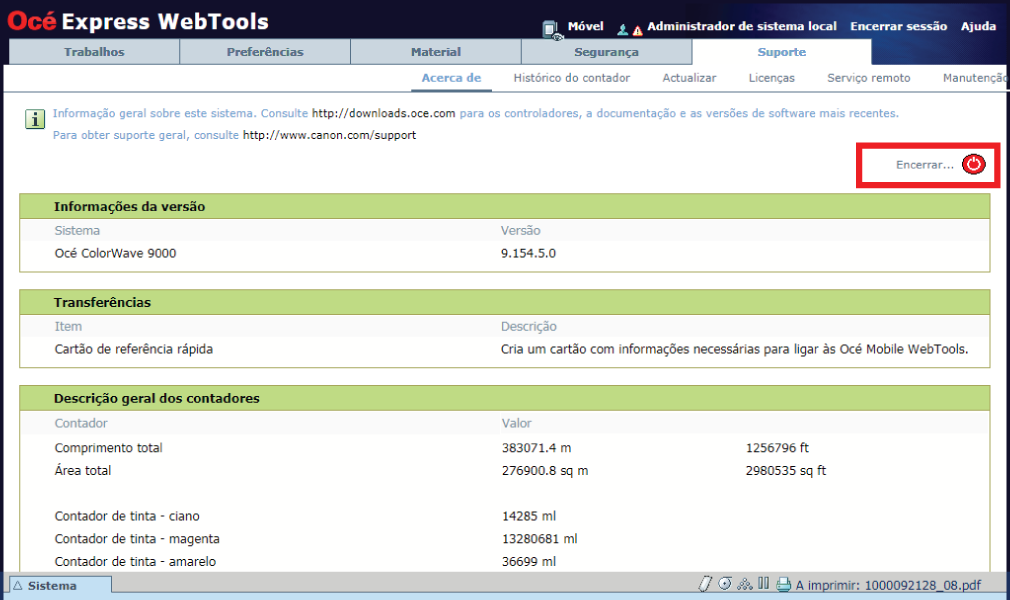1010x600 pixels.
Task: Click the 13280681 ml magenta value
Action: tap(540, 539)
